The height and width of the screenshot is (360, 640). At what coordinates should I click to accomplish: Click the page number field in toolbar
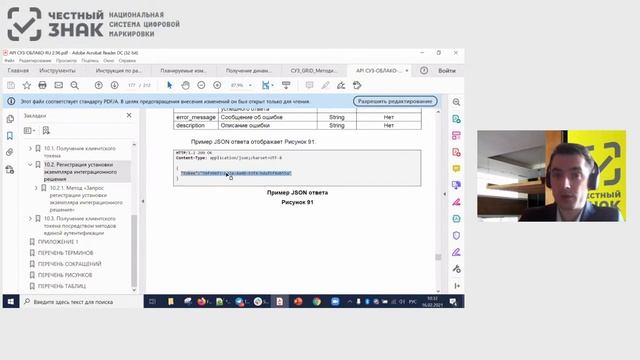(131, 85)
